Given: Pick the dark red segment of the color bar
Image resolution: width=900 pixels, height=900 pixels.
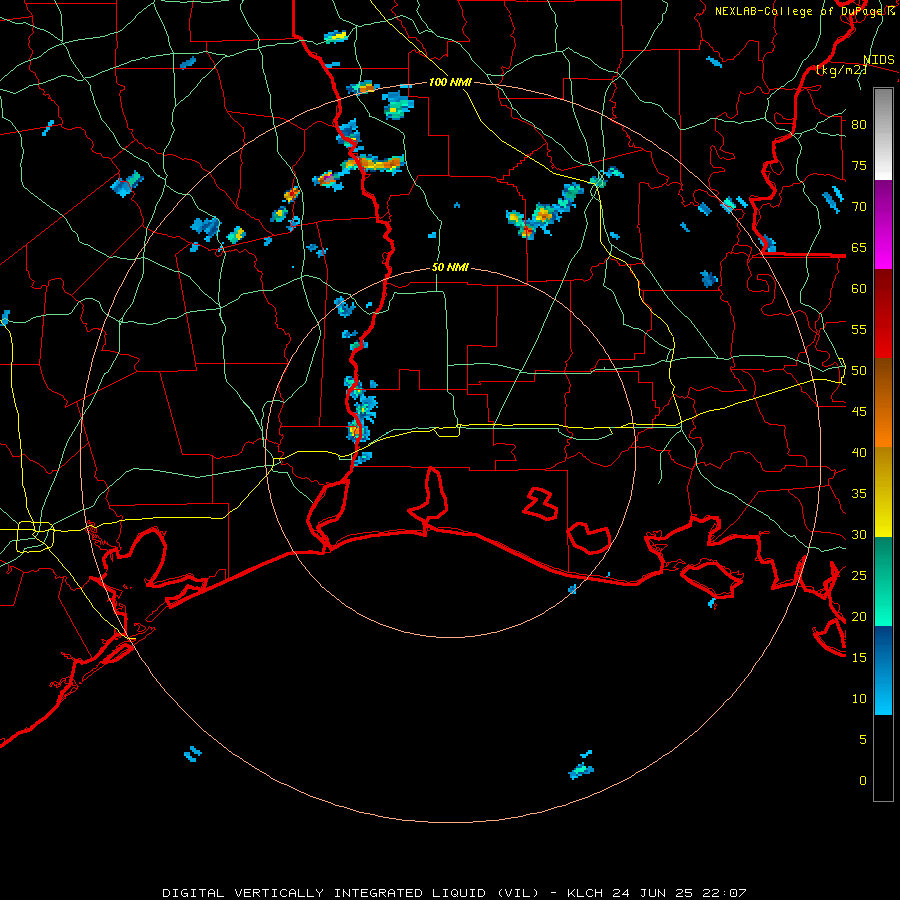Looking at the screenshot, I should pyautogui.click(x=883, y=313).
